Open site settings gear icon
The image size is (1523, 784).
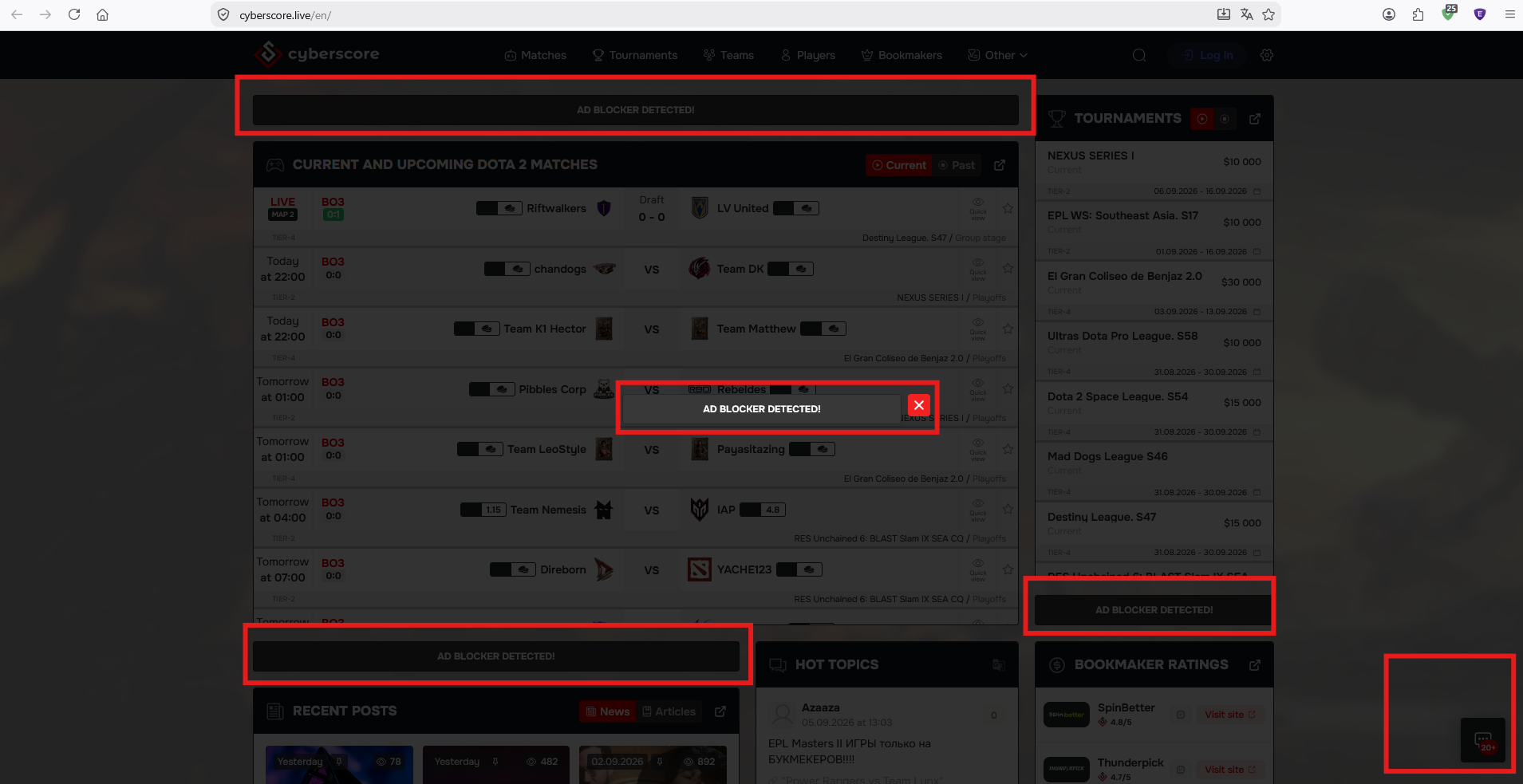(x=1267, y=55)
